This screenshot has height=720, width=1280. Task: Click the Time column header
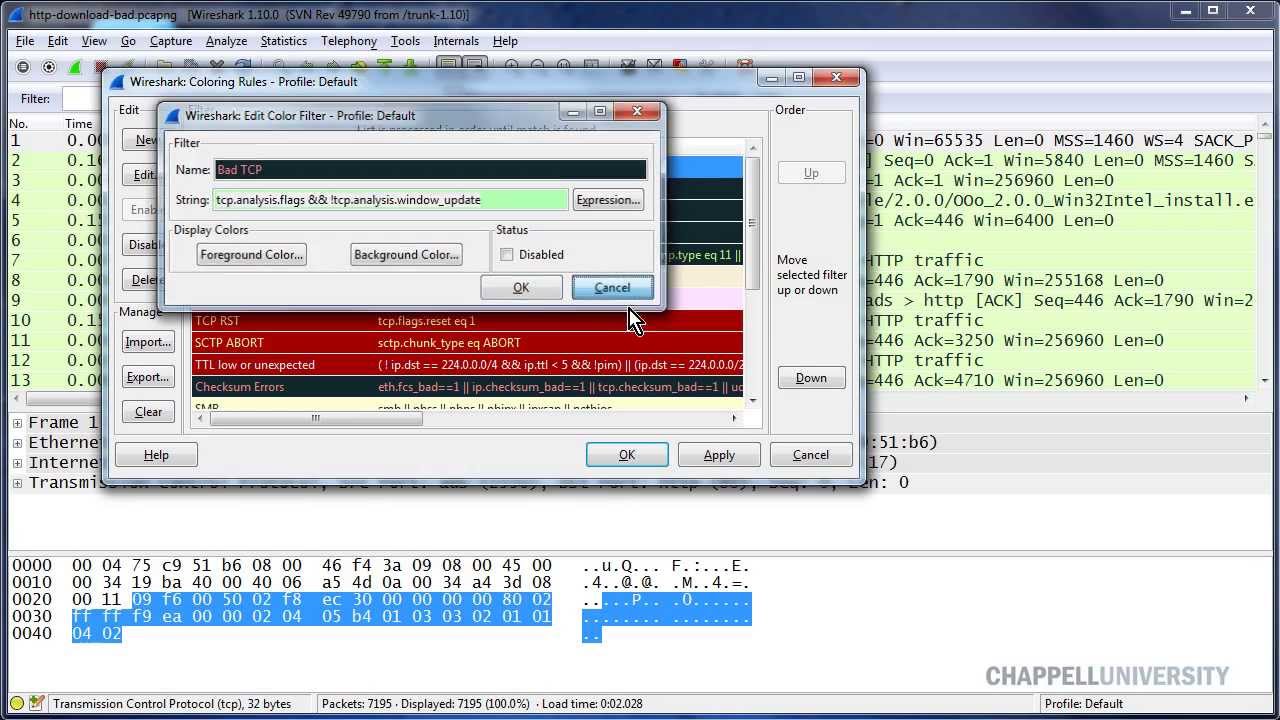pyautogui.click(x=79, y=124)
